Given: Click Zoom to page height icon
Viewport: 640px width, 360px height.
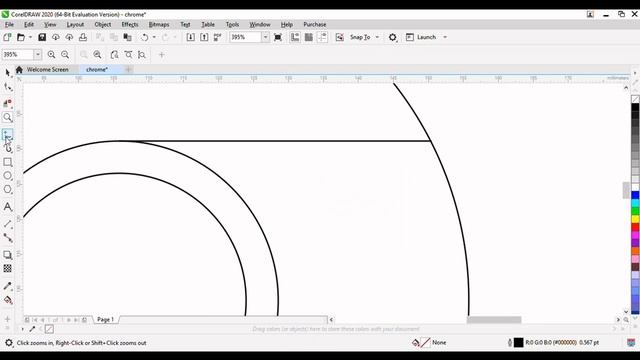Looking at the screenshot, I should click(142, 54).
